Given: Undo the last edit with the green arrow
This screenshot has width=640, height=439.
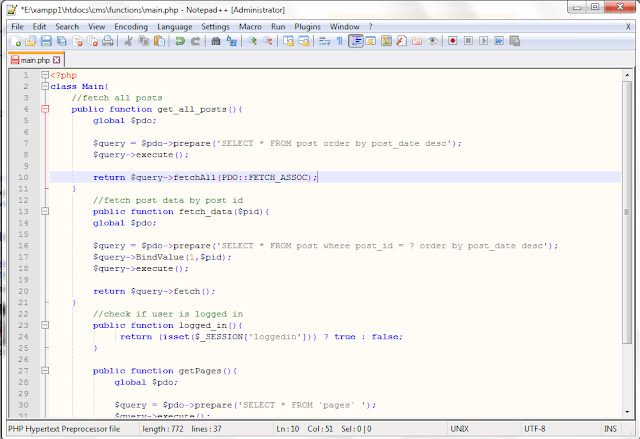Looking at the screenshot, I should pyautogui.click(x=180, y=41).
